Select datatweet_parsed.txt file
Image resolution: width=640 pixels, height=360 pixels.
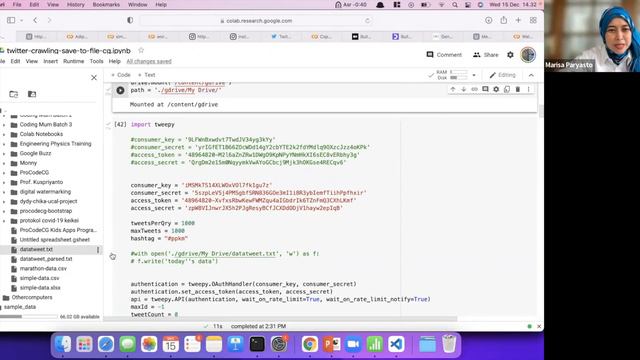[x=46, y=259]
